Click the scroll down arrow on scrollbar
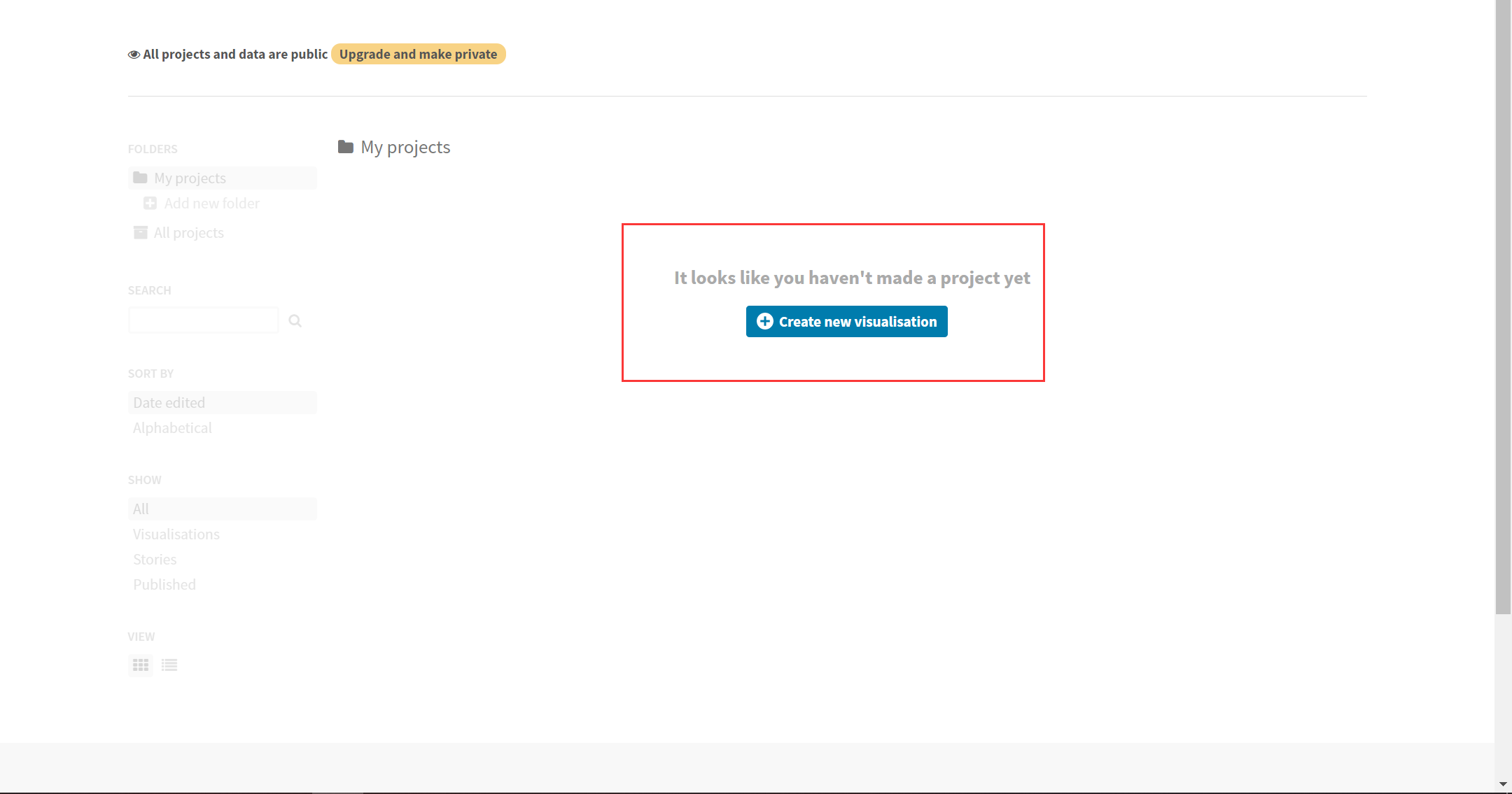The image size is (1512, 794). point(1503,784)
